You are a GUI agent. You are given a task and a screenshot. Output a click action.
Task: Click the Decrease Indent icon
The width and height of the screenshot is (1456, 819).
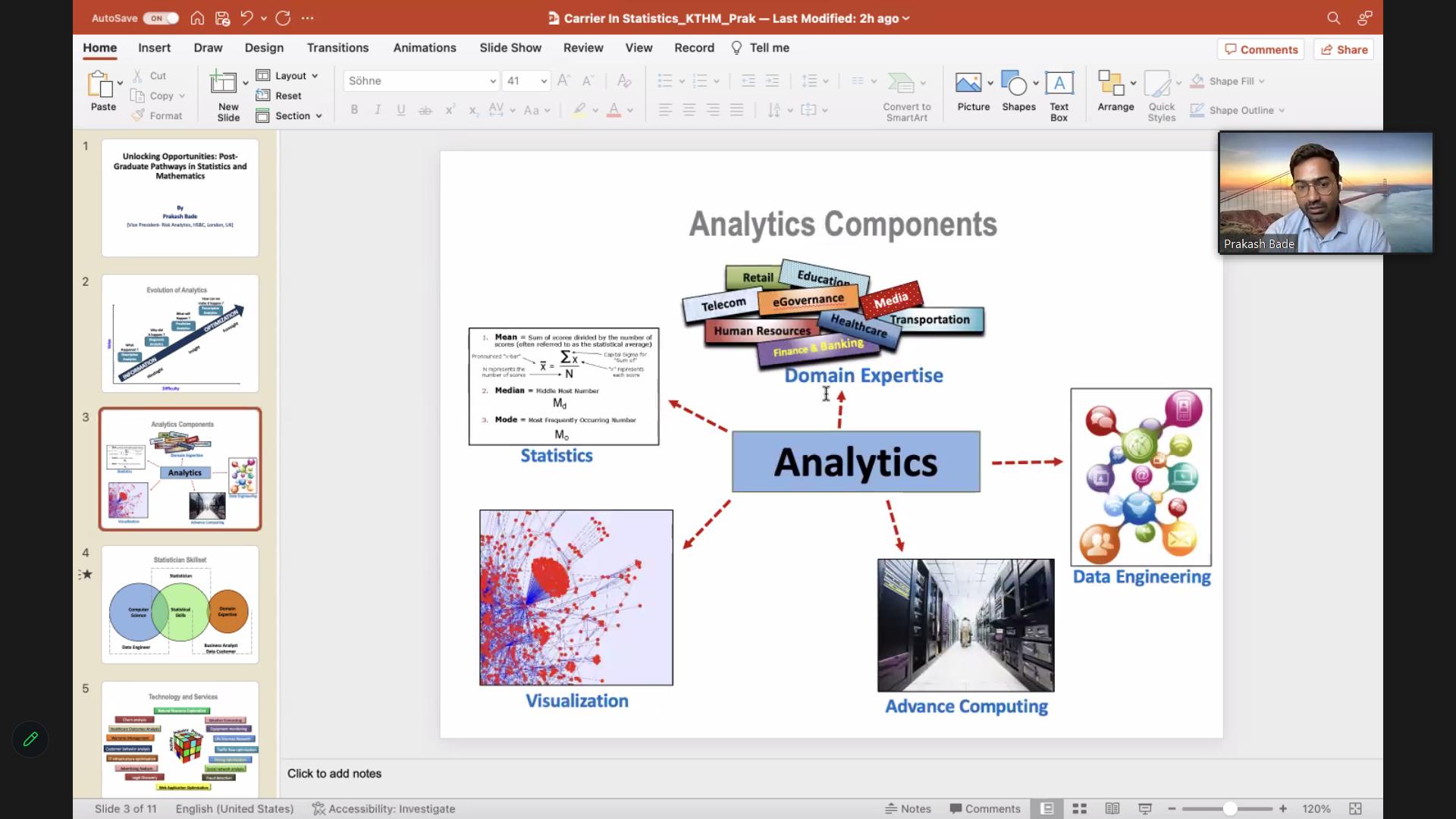click(748, 80)
